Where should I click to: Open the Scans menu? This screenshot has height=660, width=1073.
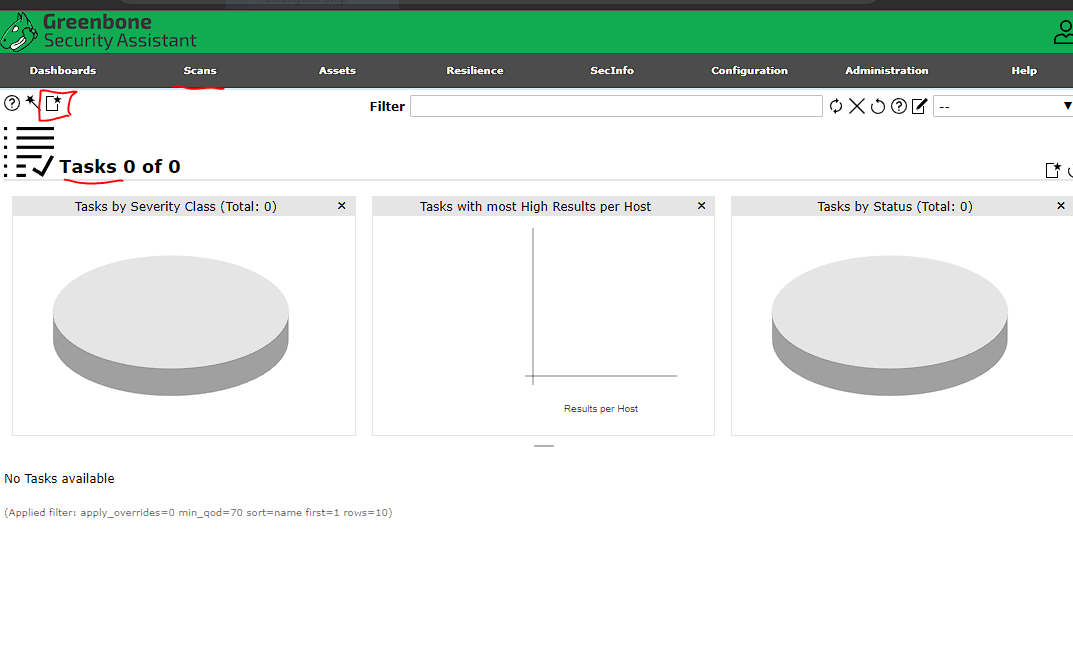pos(200,71)
